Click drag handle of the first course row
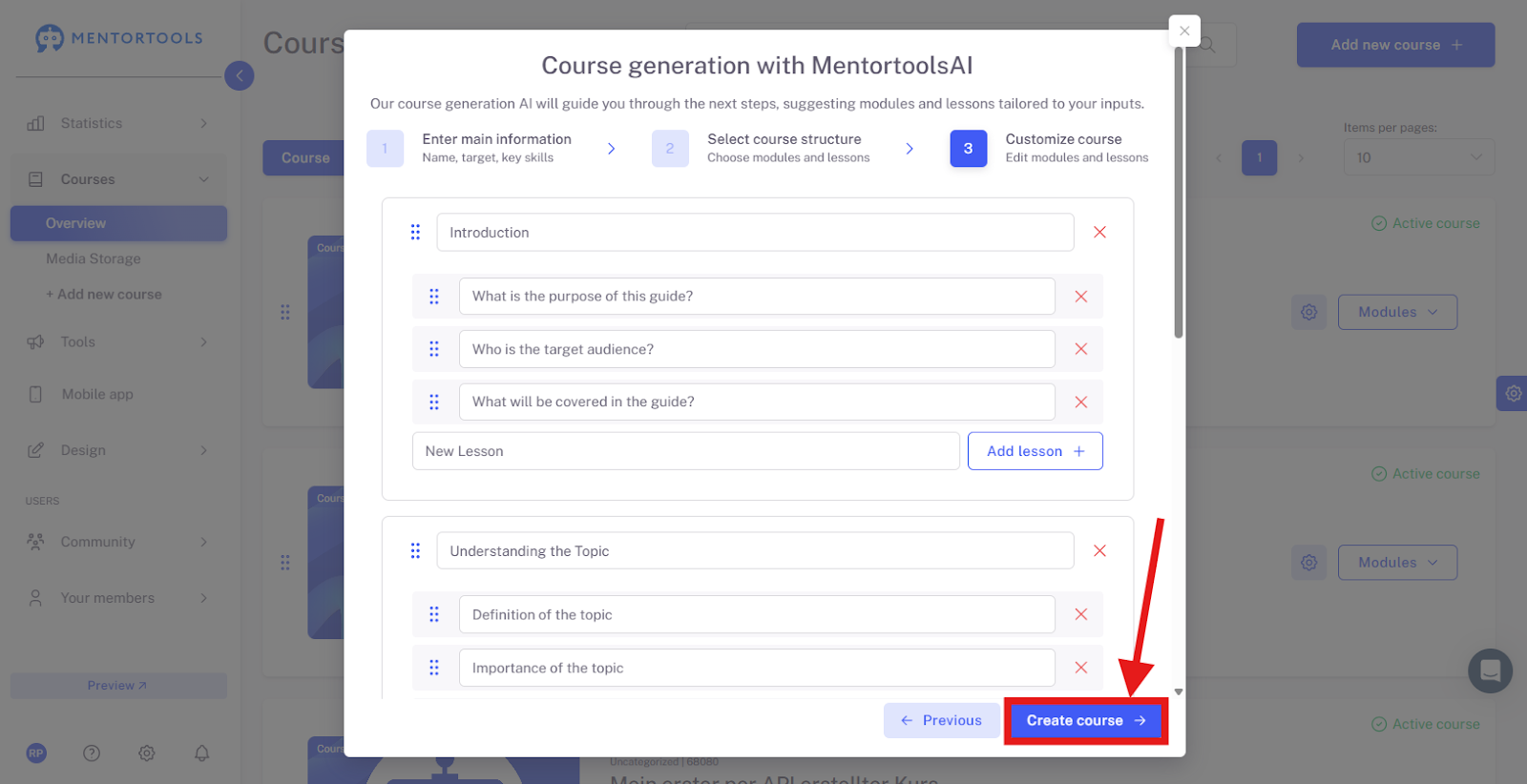This screenshot has height=784, width=1527. coord(285,312)
